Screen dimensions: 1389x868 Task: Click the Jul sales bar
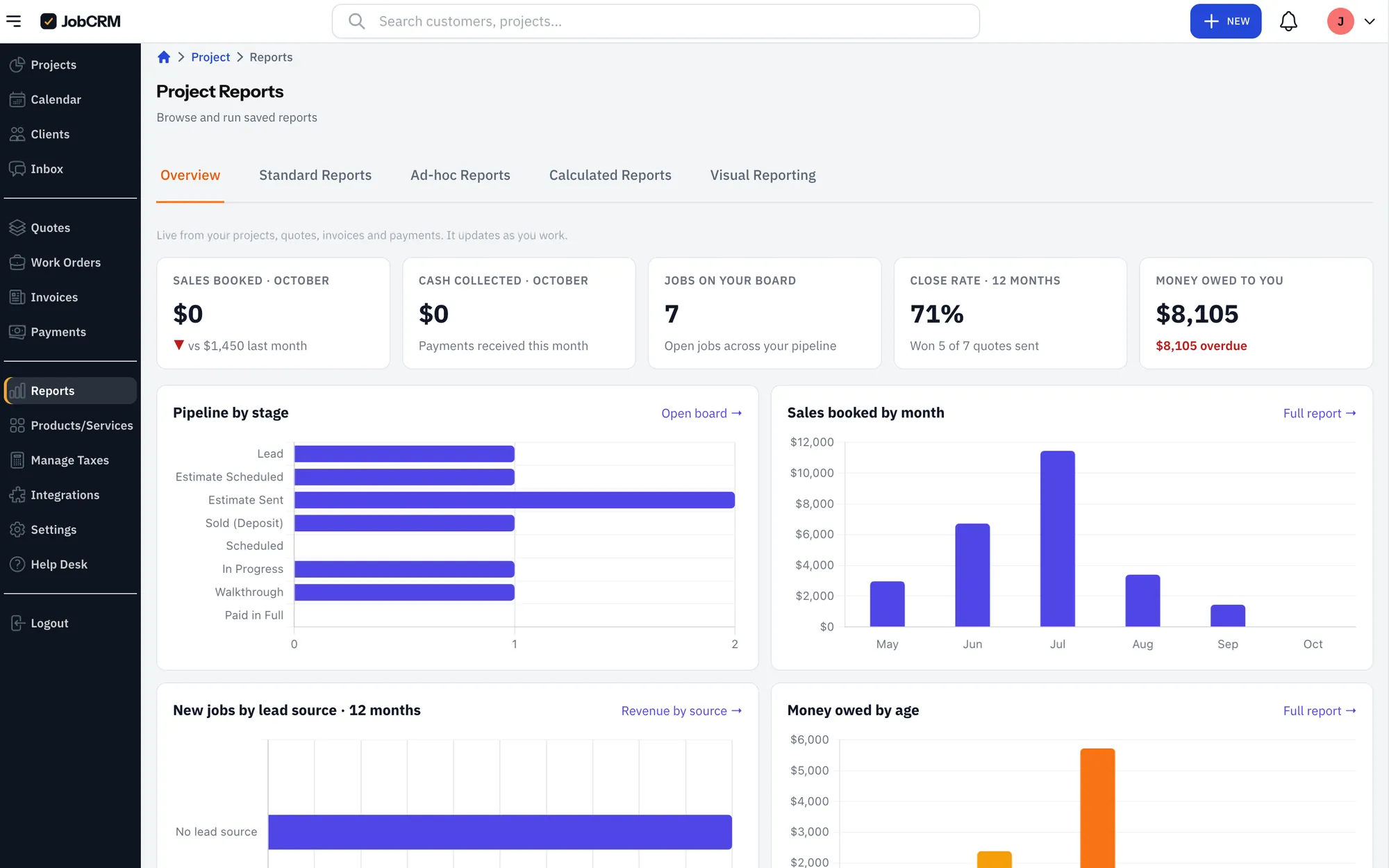(1057, 539)
